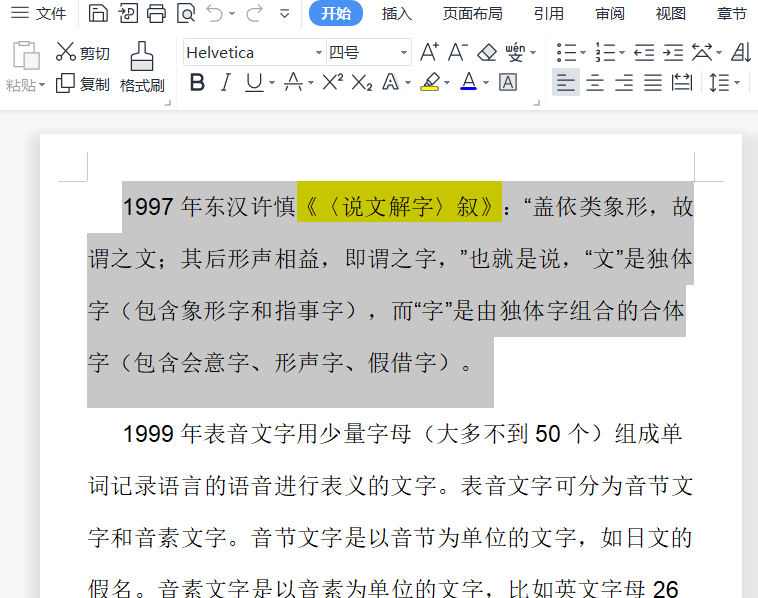
Task: Click the word 假名 in document
Action: pyautogui.click(x=110, y=588)
